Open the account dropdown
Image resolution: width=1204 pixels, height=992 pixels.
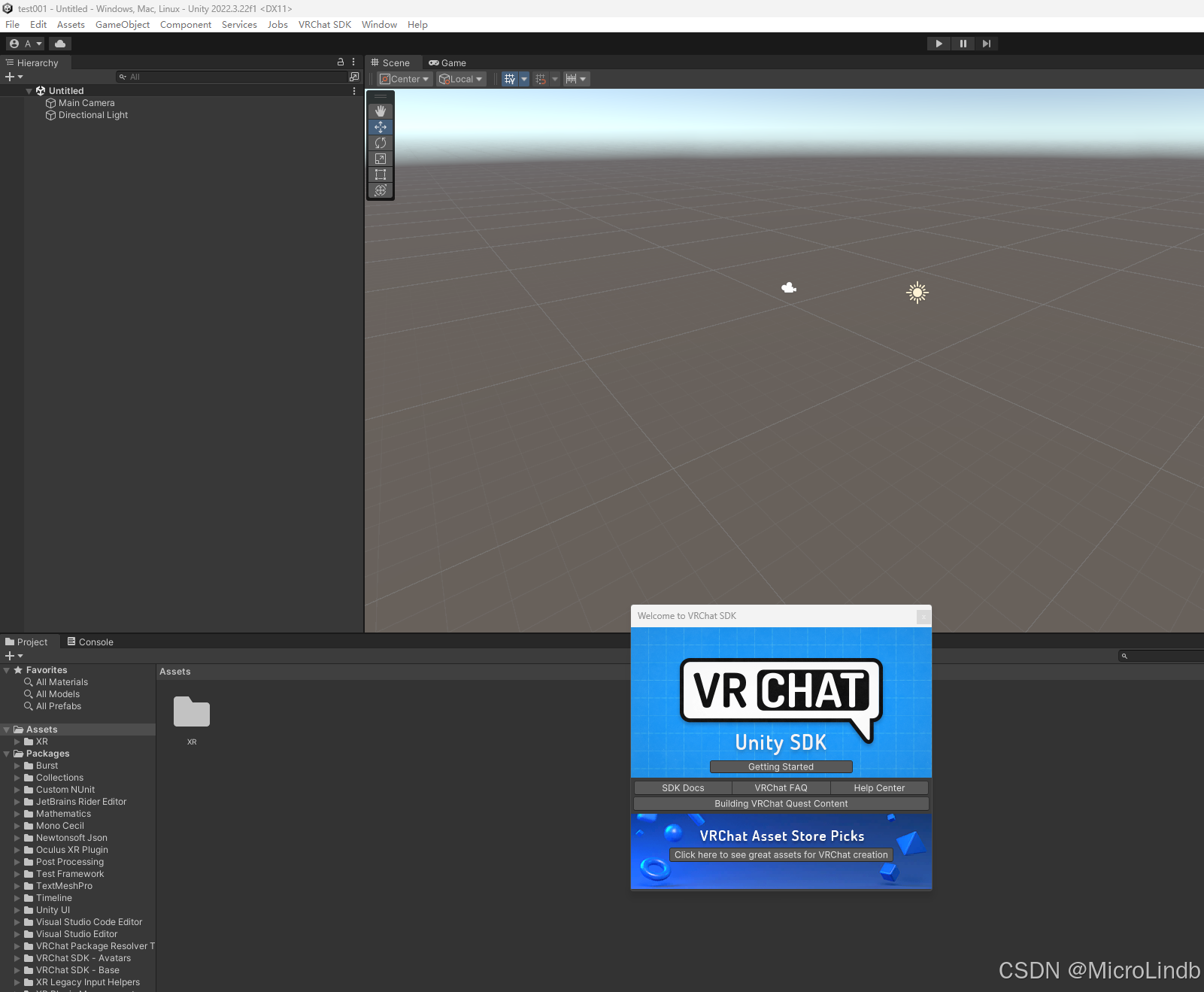[26, 44]
